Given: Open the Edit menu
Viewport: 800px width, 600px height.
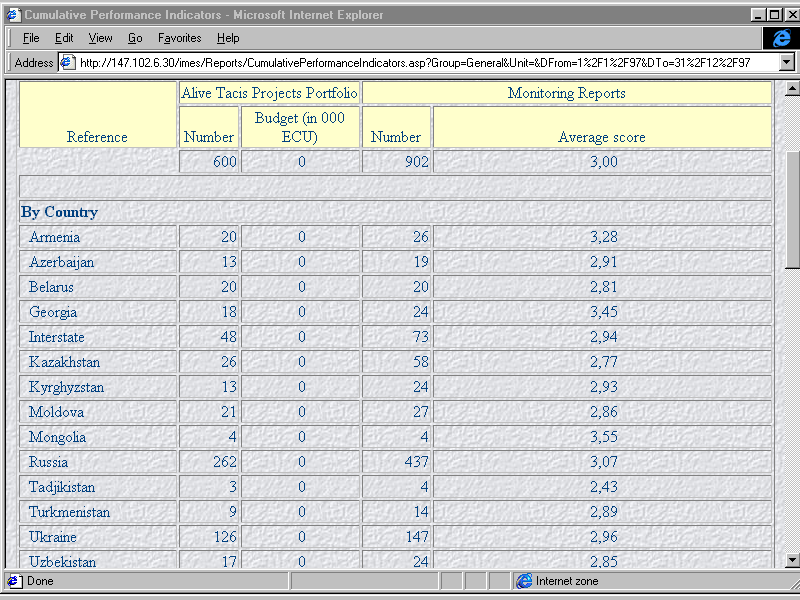Looking at the screenshot, I should click(x=64, y=38).
